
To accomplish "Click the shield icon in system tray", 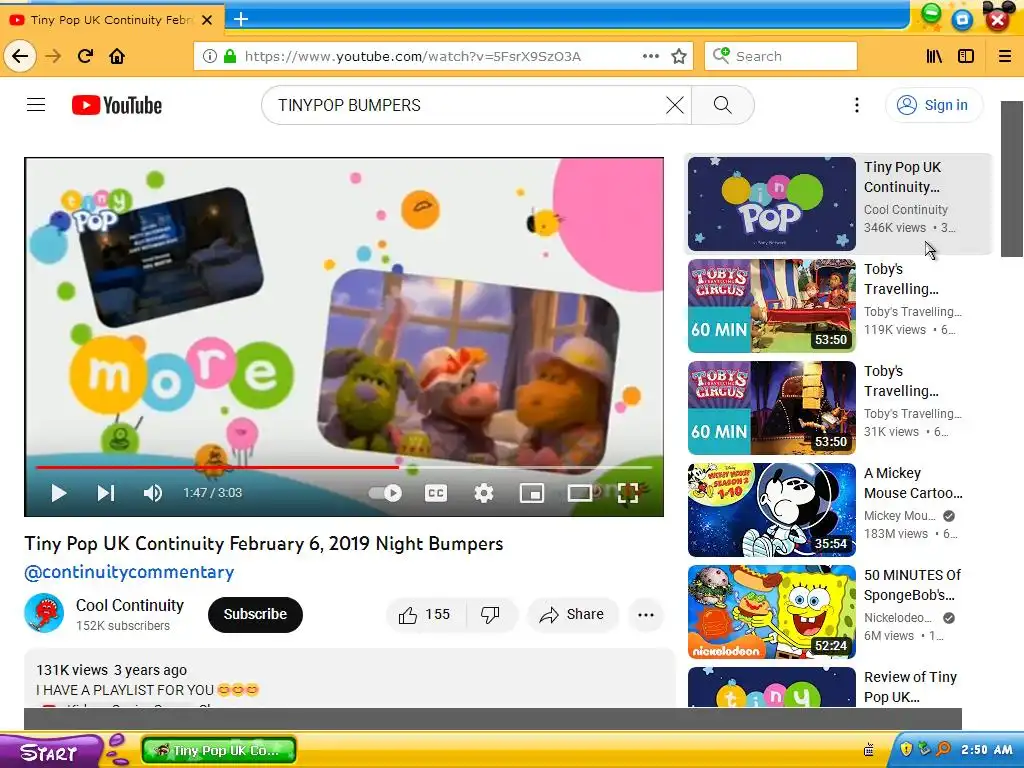I will click(x=906, y=749).
